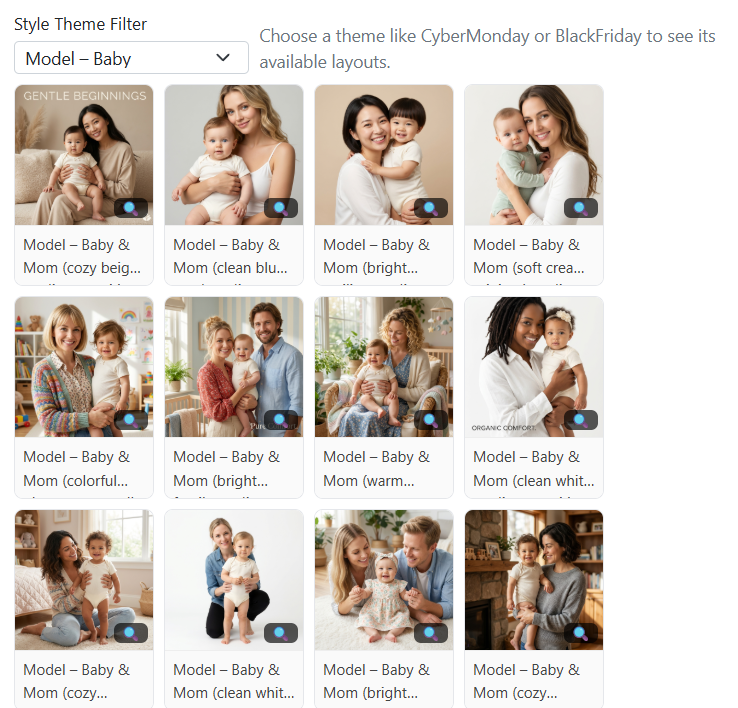
Task: Click magnifier on kneeling mom white studio image
Action: (x=281, y=633)
